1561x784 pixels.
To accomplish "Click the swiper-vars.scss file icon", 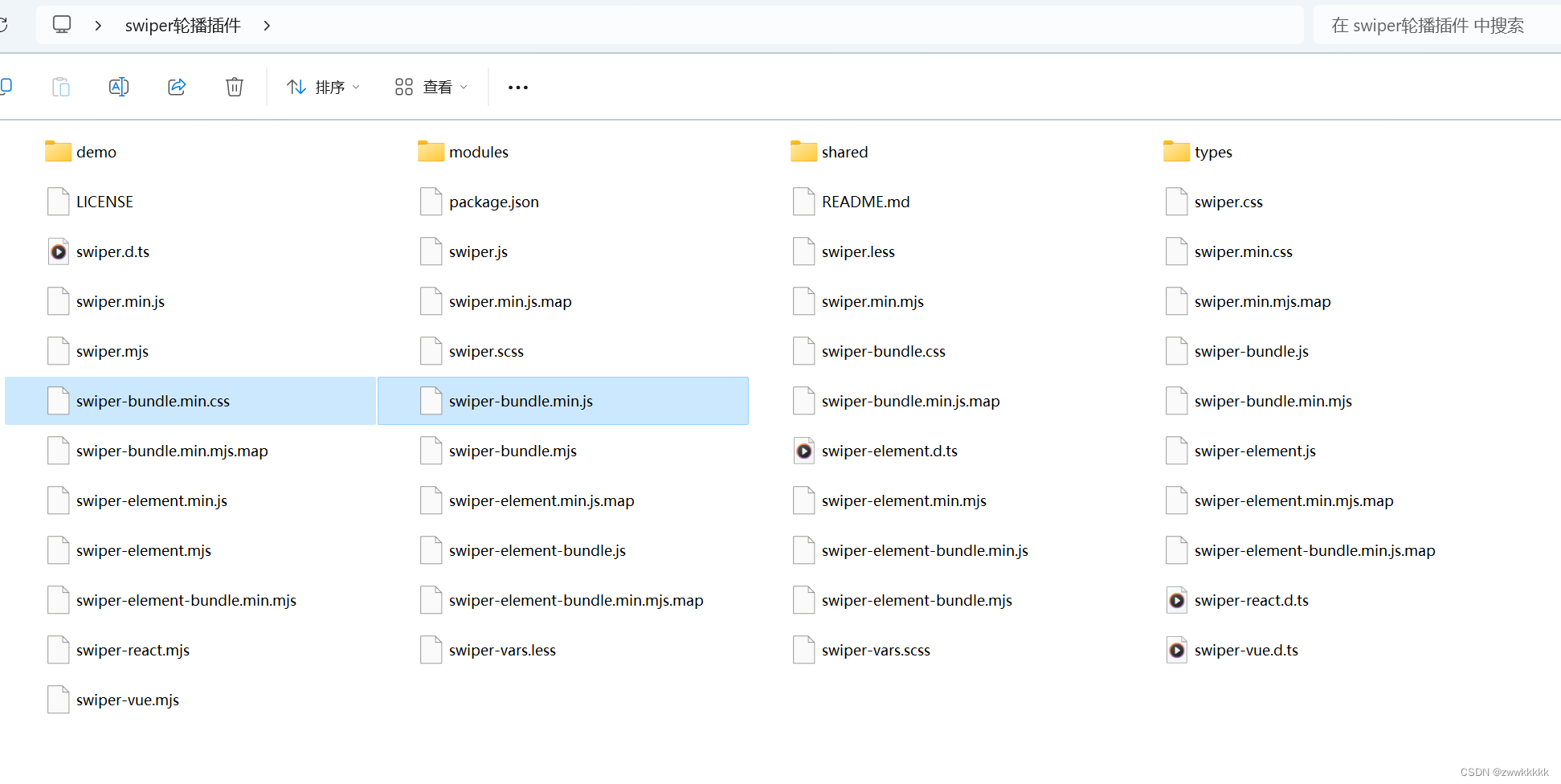I will [803, 650].
